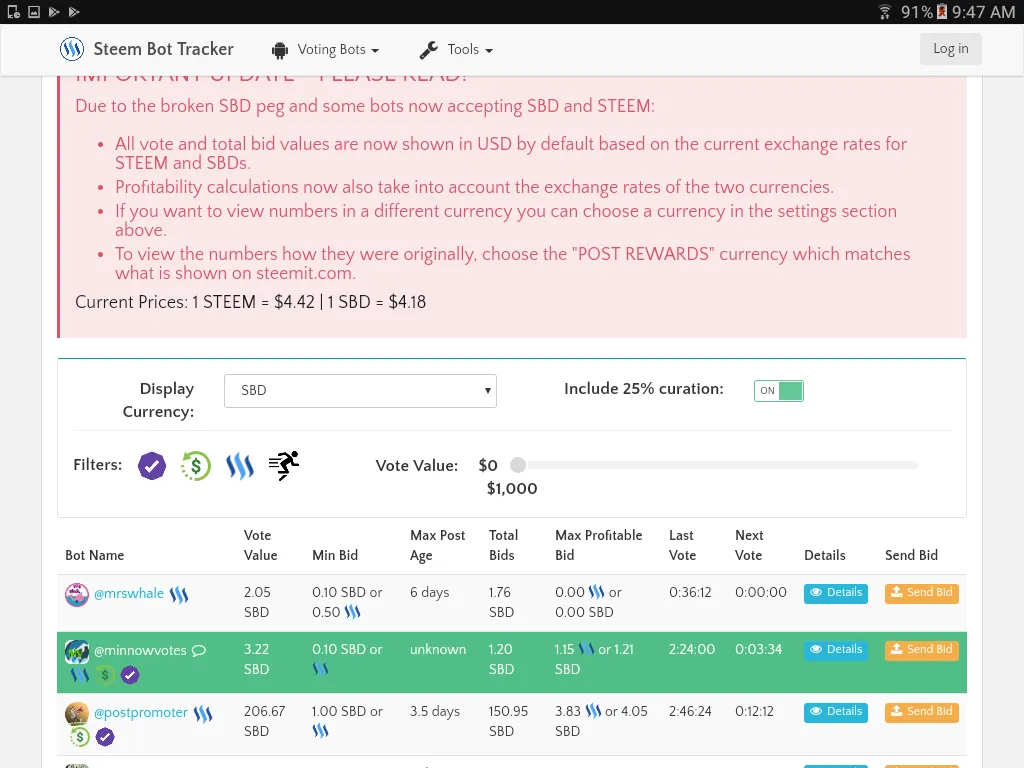Viewport: 1024px width, 768px height.
Task: Click Details button for @minnowvotes
Action: (x=835, y=650)
